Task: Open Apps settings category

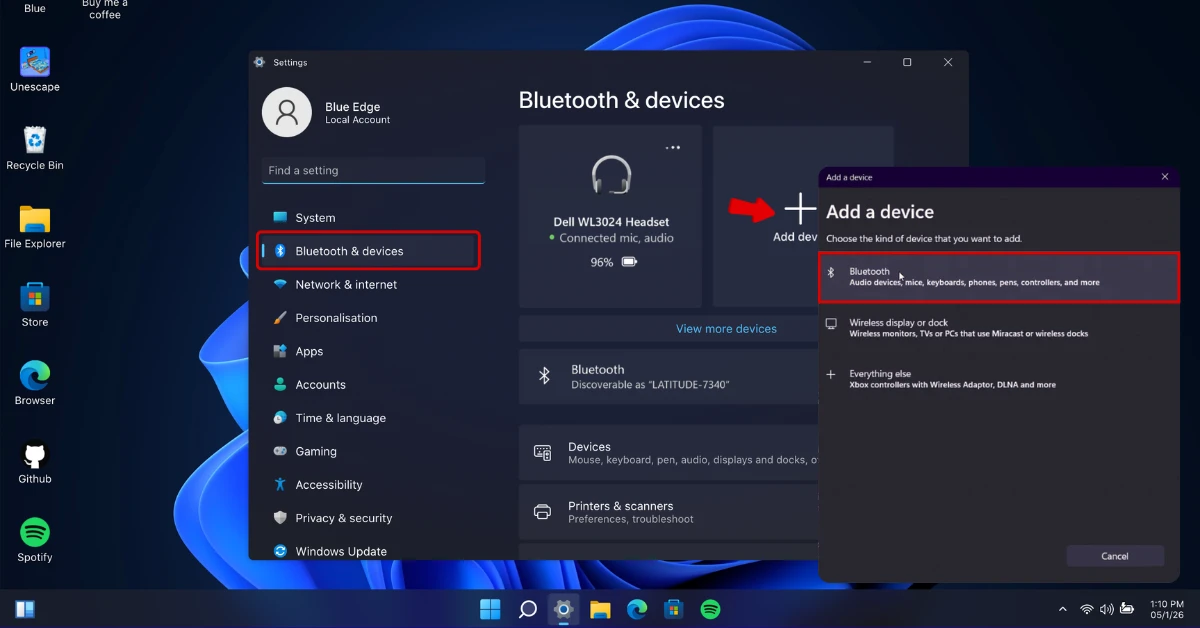Action: pos(371,351)
